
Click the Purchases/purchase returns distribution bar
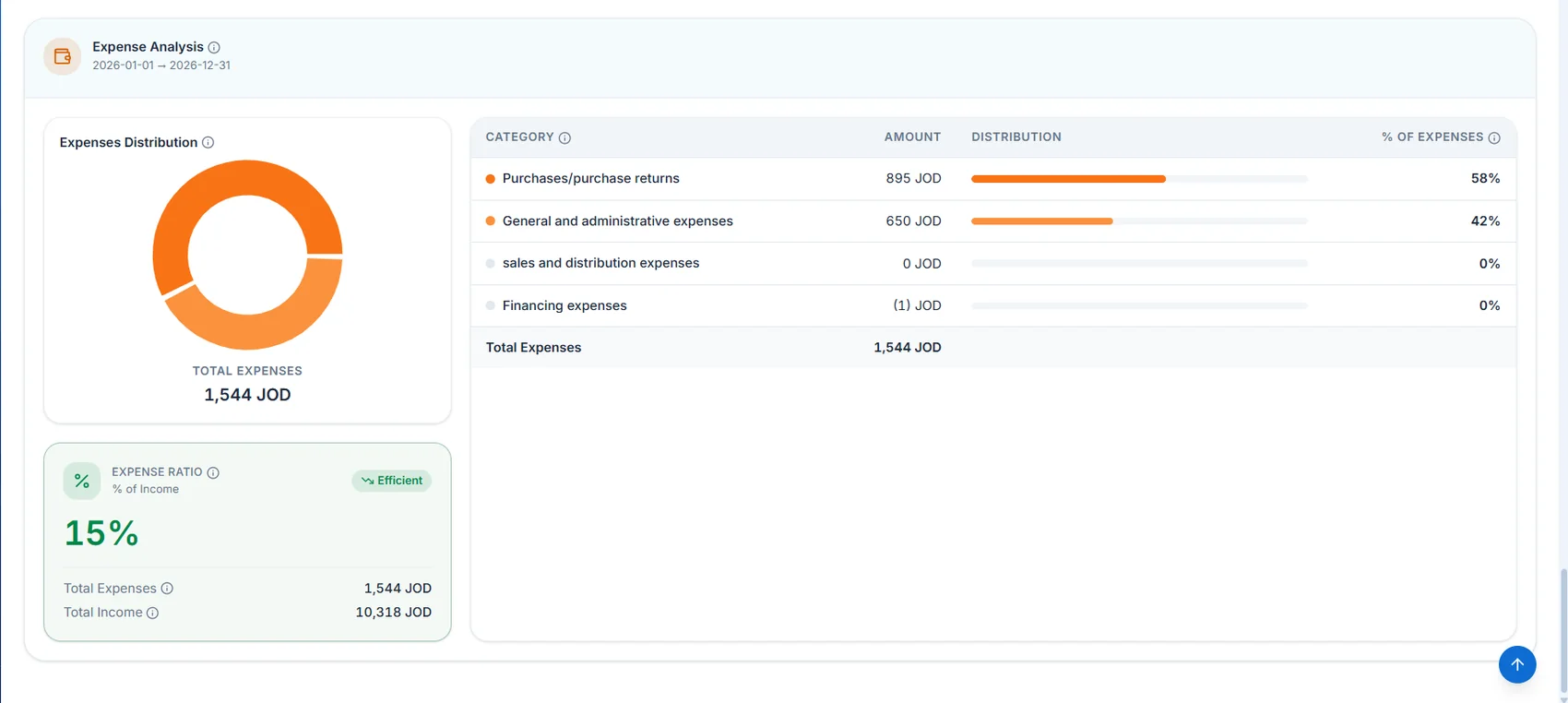click(1139, 179)
